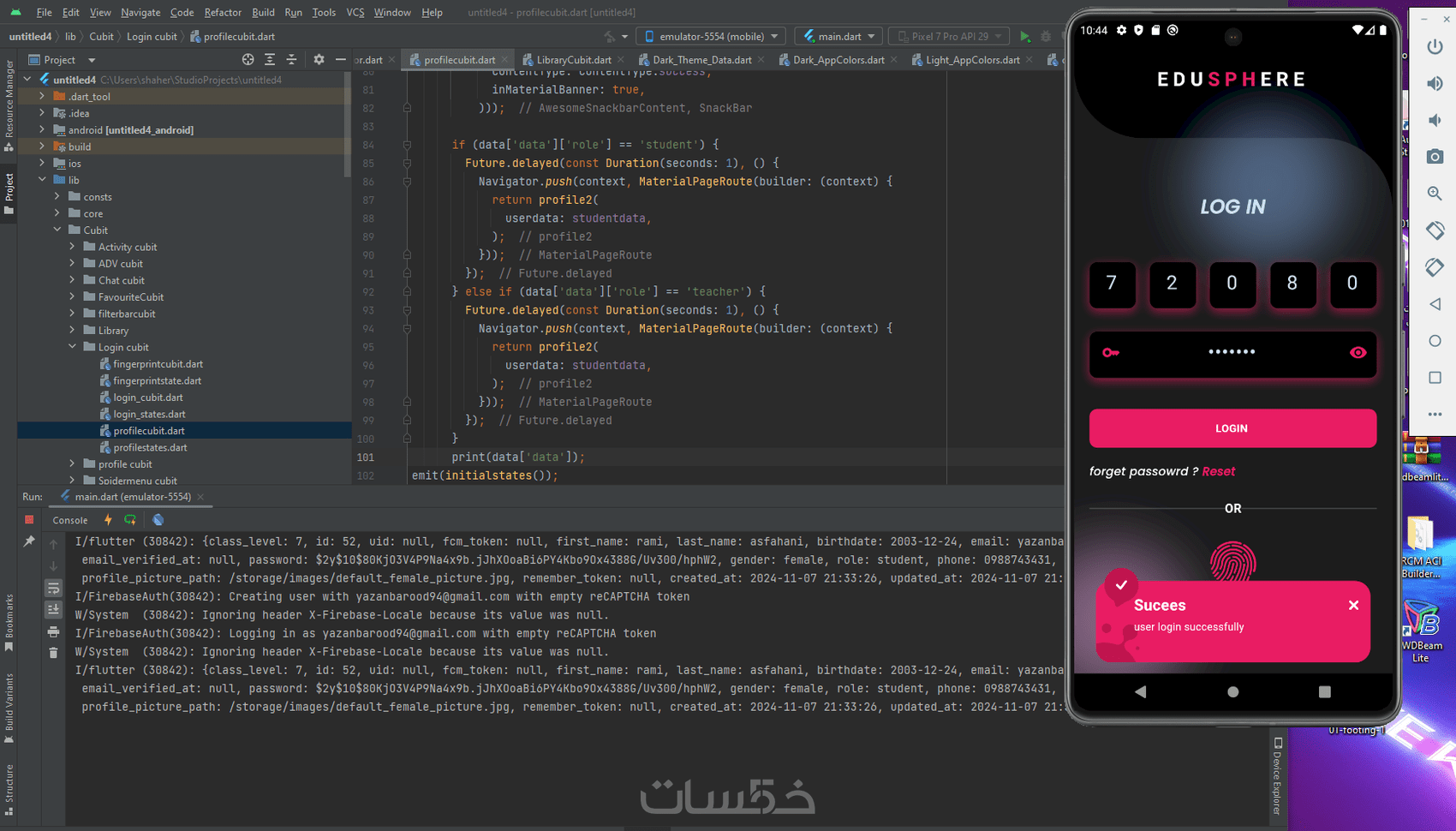Open the emulator extended controls three-dots icon
This screenshot has width=1456, height=831.
click(1435, 415)
